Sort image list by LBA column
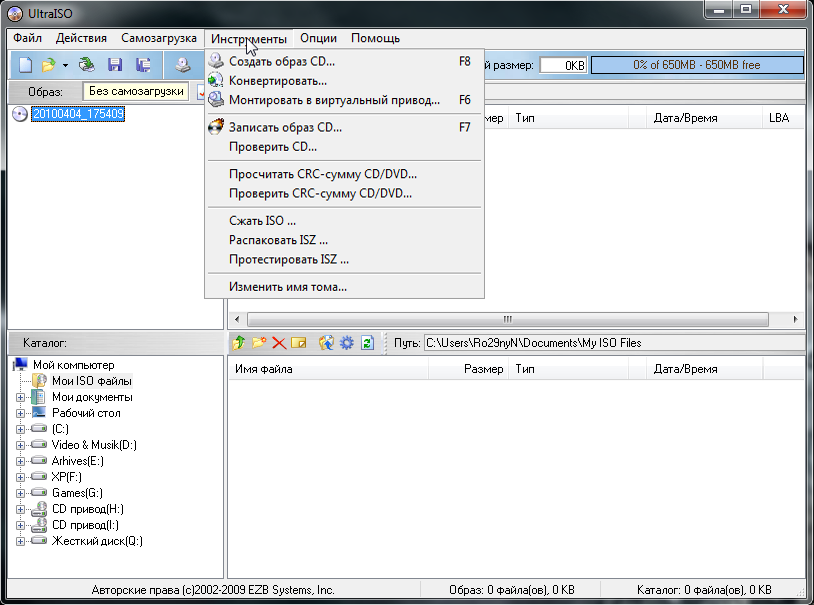 [783, 118]
